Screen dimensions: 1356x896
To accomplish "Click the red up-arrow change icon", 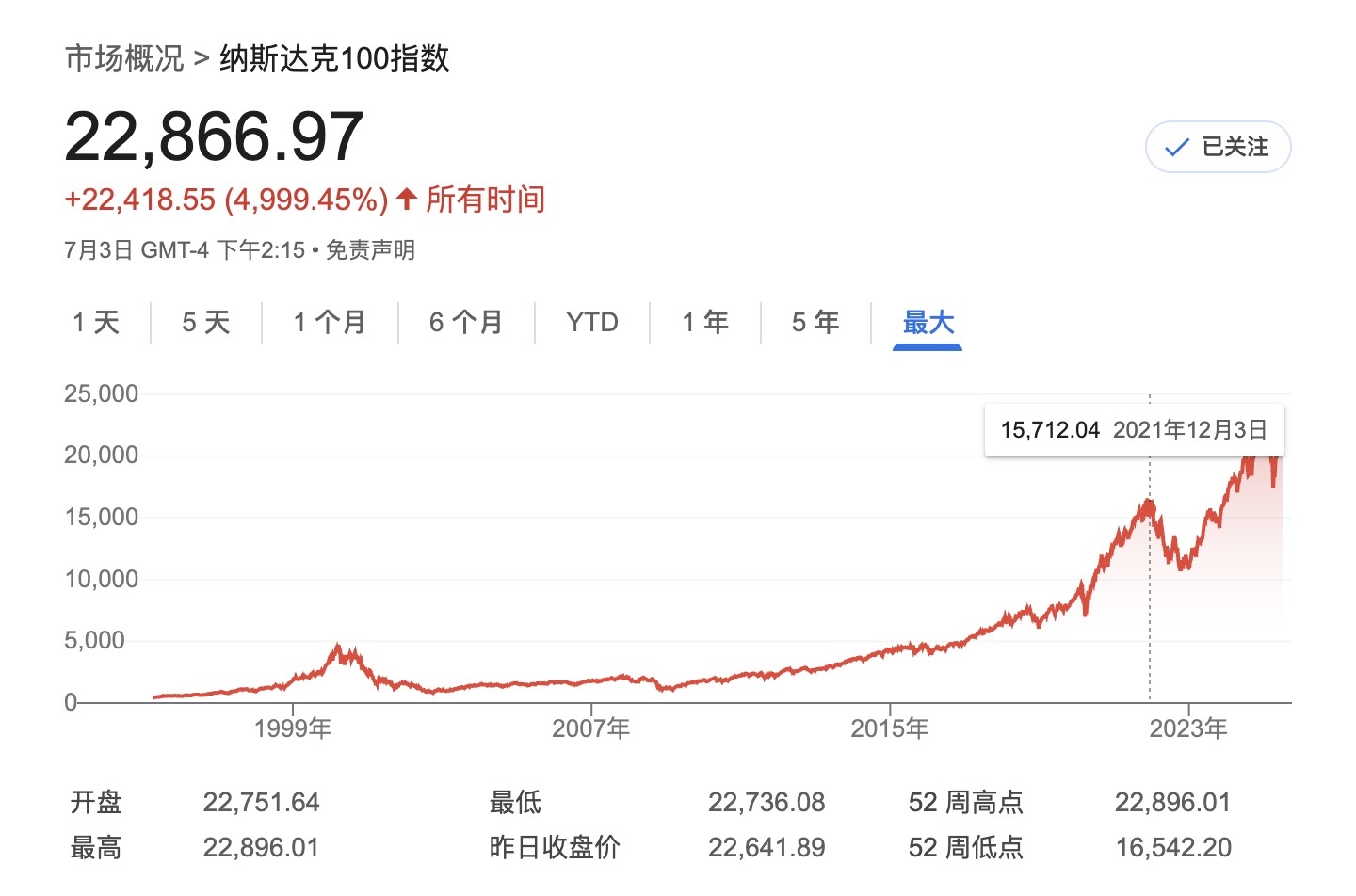I will tap(407, 199).
